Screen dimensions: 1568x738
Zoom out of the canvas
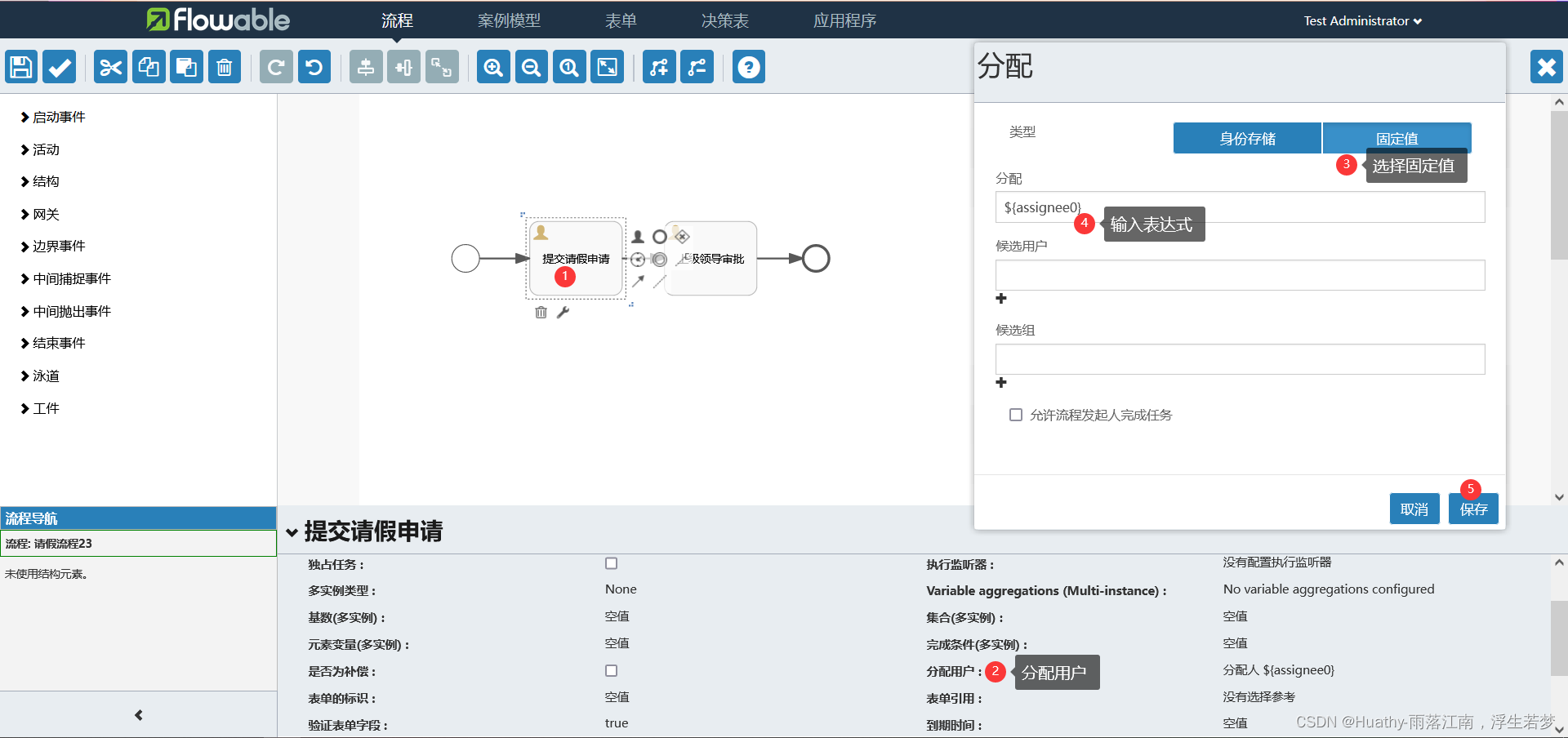point(532,67)
